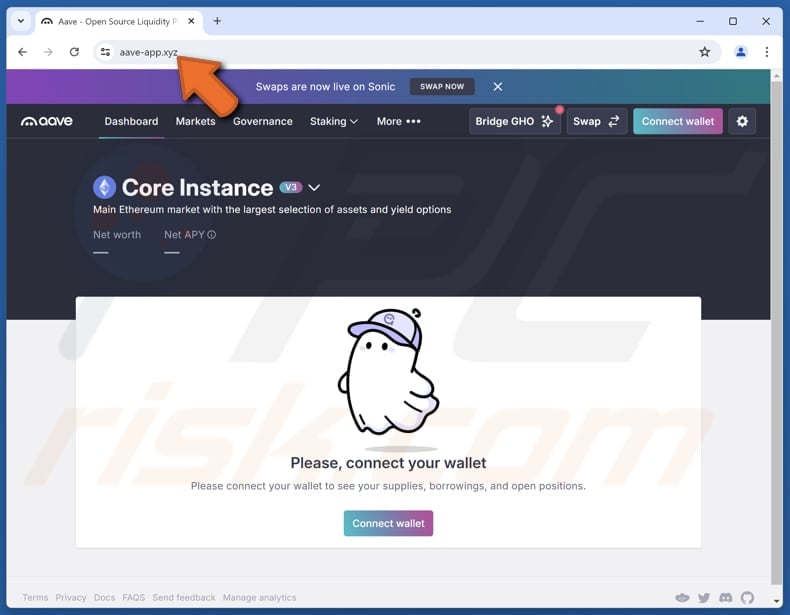Open the settings gear in the Aave header

742,121
